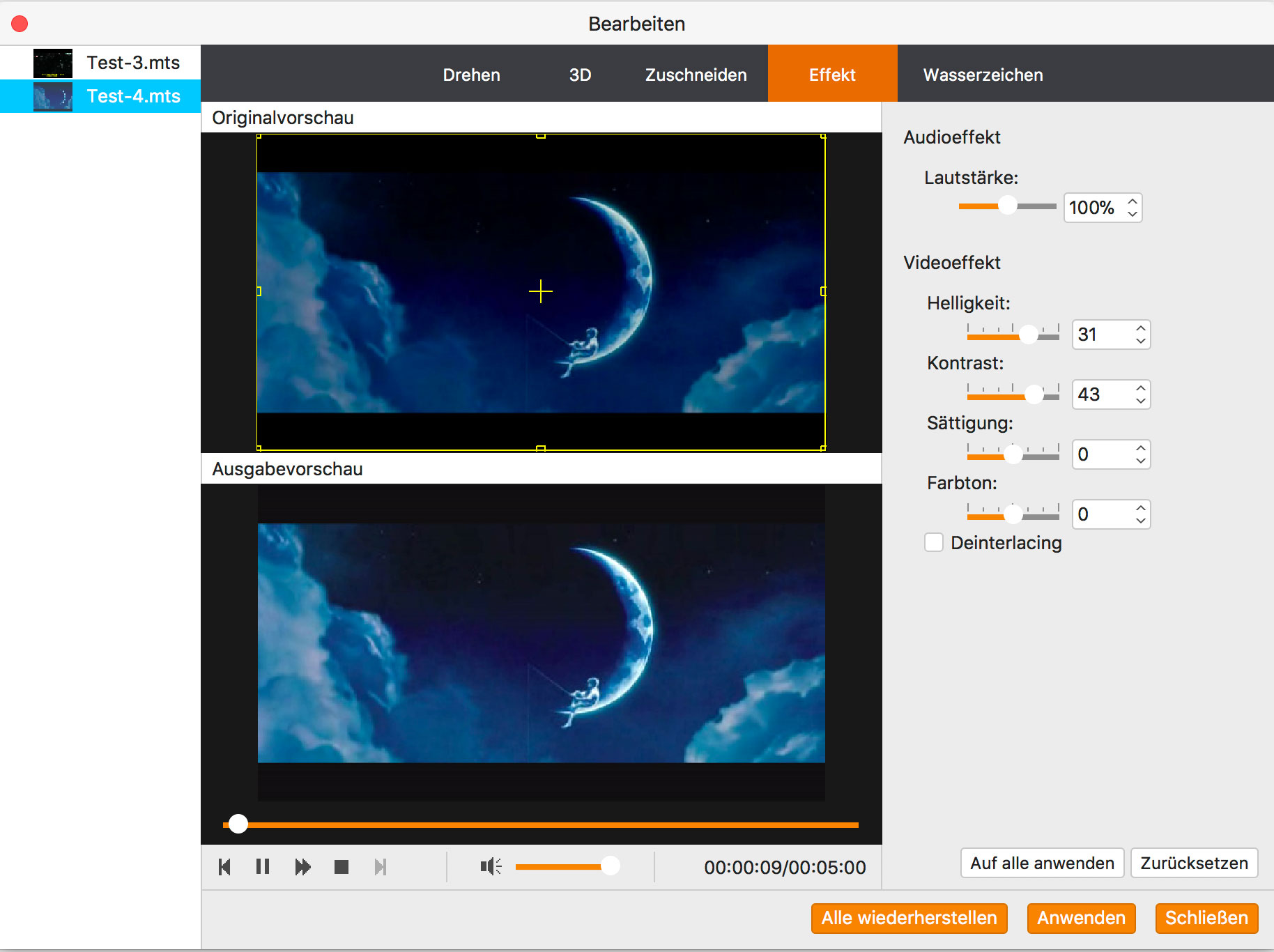Click the Helligkeit slider handle
The image size is (1274, 952).
[x=1029, y=335]
